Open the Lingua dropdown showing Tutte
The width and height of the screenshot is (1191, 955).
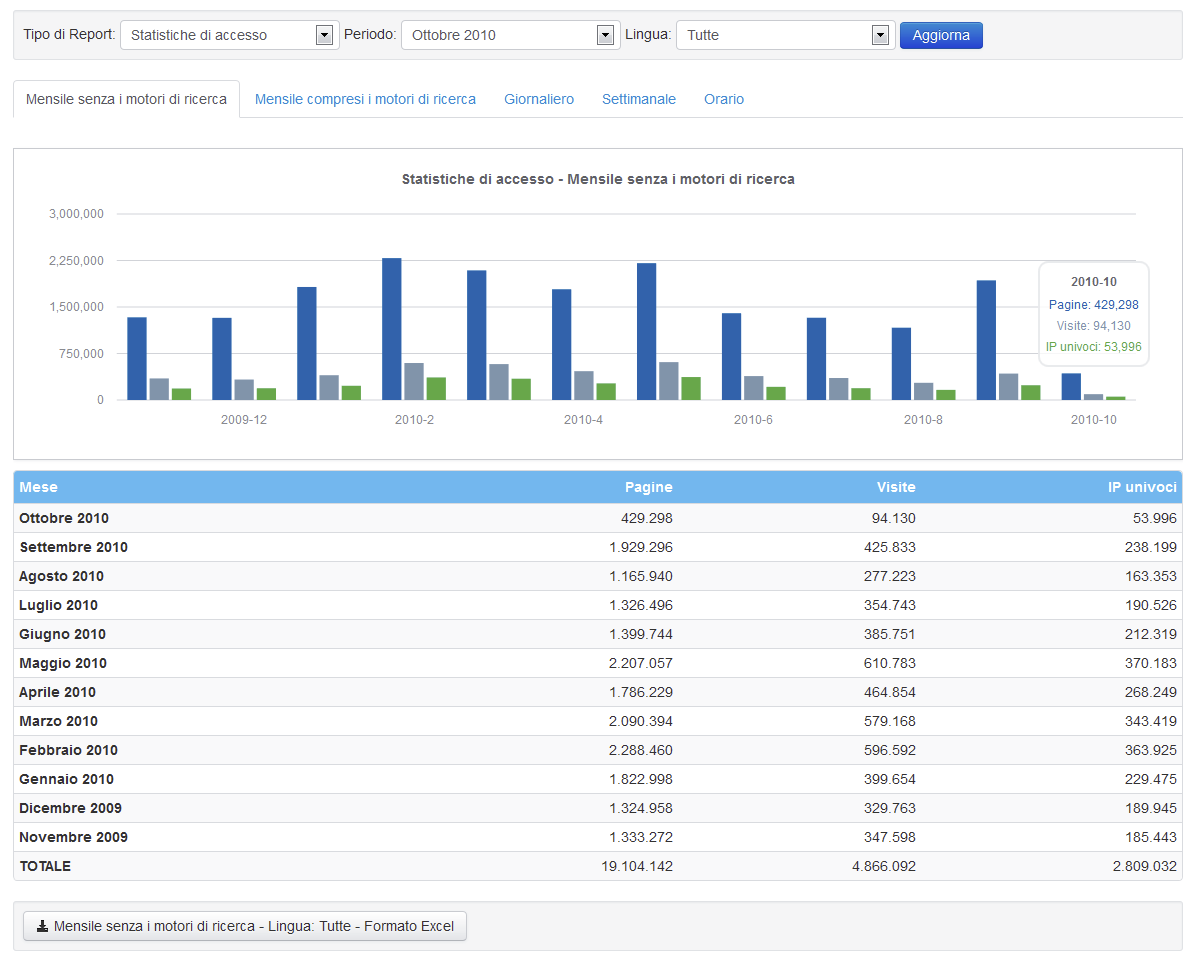pyautogui.click(x=785, y=35)
